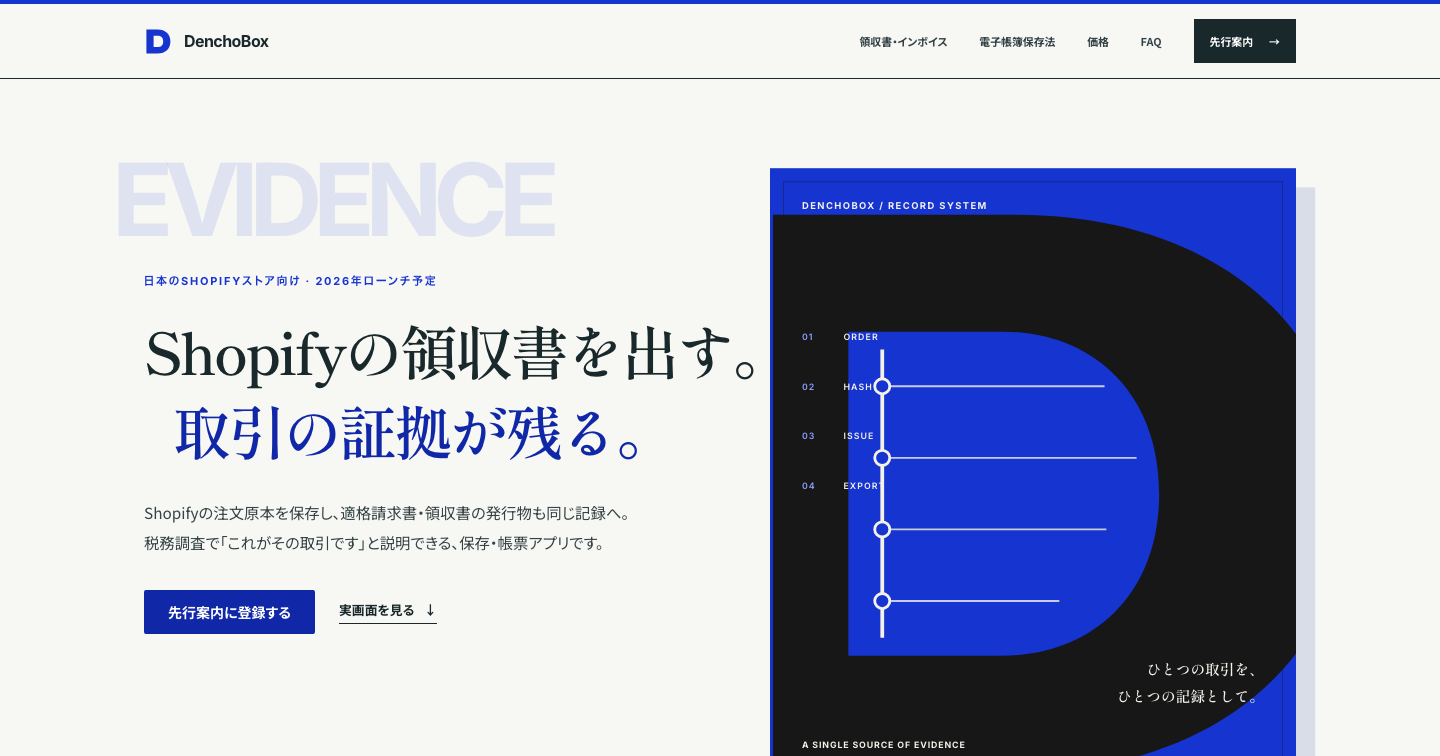Click "A SINGLE SOURCE OF EVIDENCE" caption
1440x756 pixels.
[884, 745]
